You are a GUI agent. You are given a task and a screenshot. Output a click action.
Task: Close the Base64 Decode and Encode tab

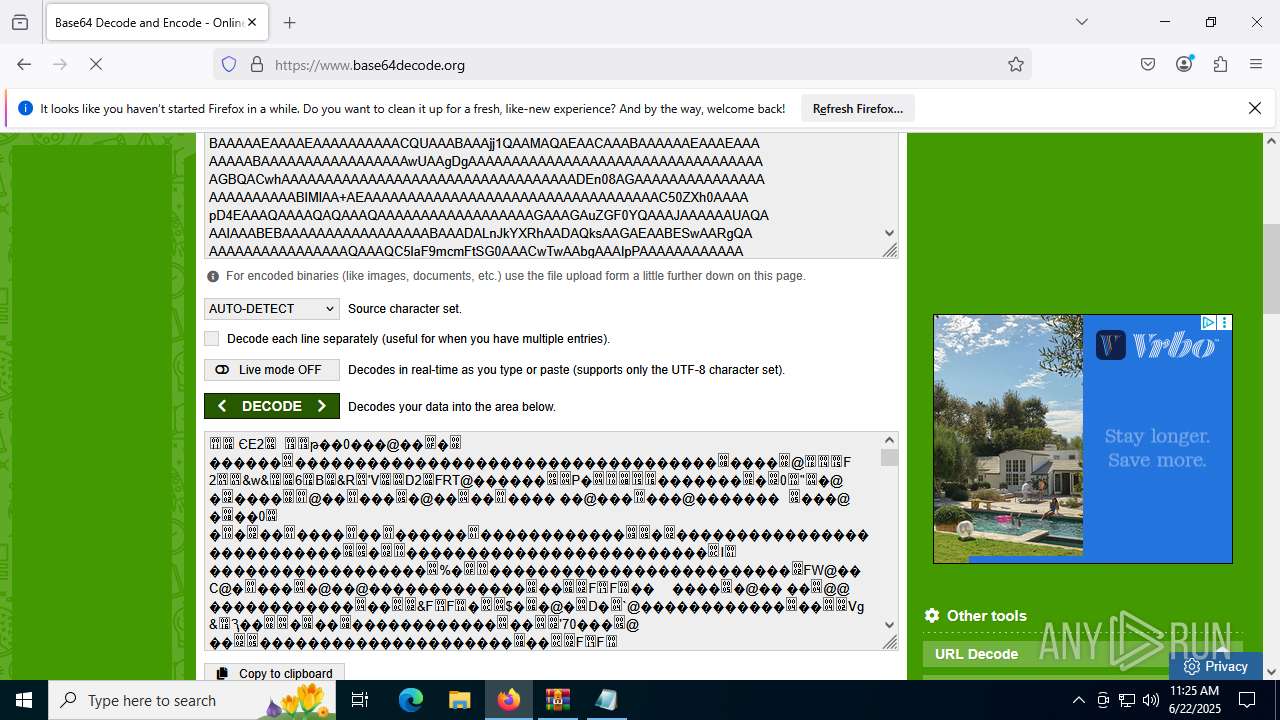pyautogui.click(x=252, y=22)
